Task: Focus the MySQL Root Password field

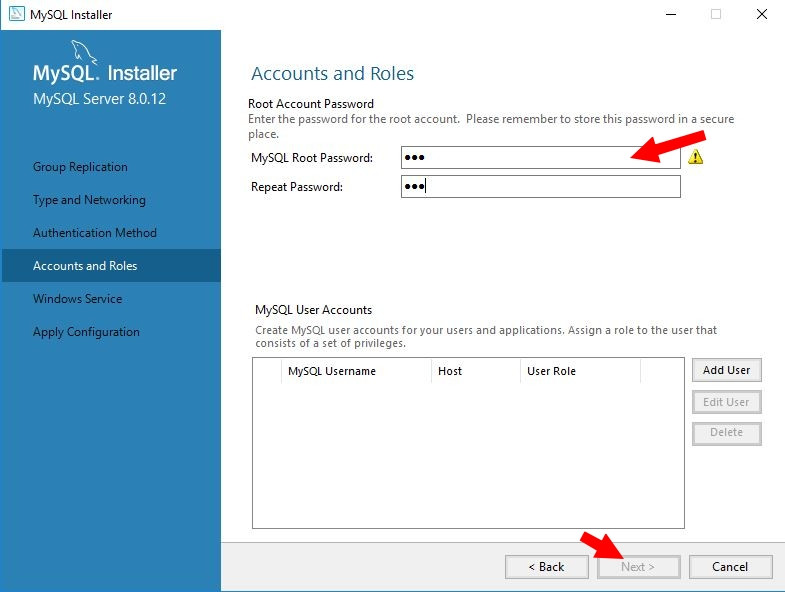Action: pos(540,158)
